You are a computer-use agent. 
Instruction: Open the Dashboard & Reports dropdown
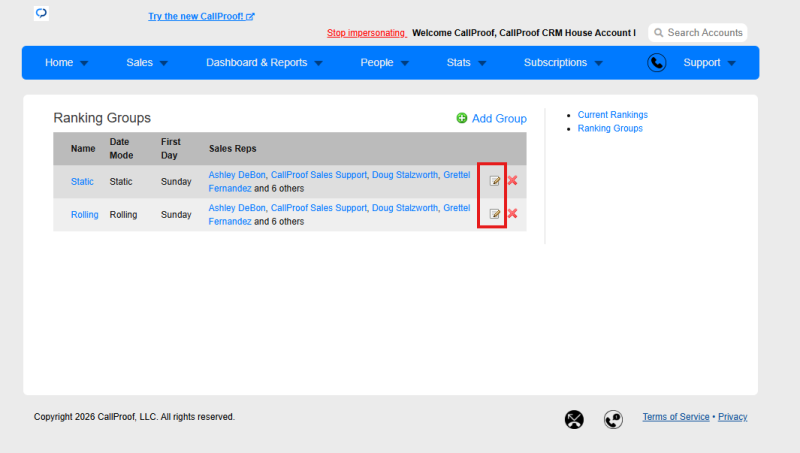[x=264, y=63]
